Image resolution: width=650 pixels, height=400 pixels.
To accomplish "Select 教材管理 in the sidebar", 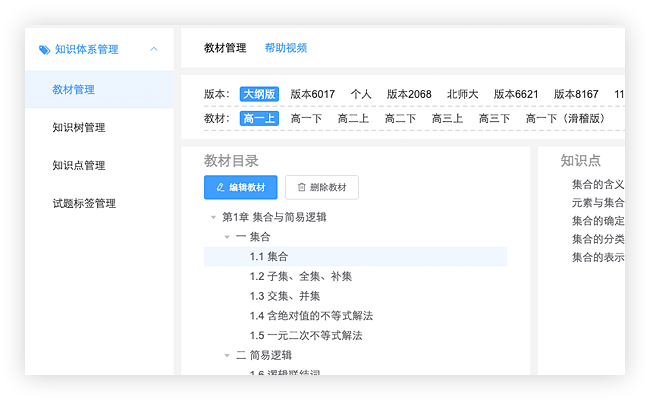I will click(x=74, y=89).
